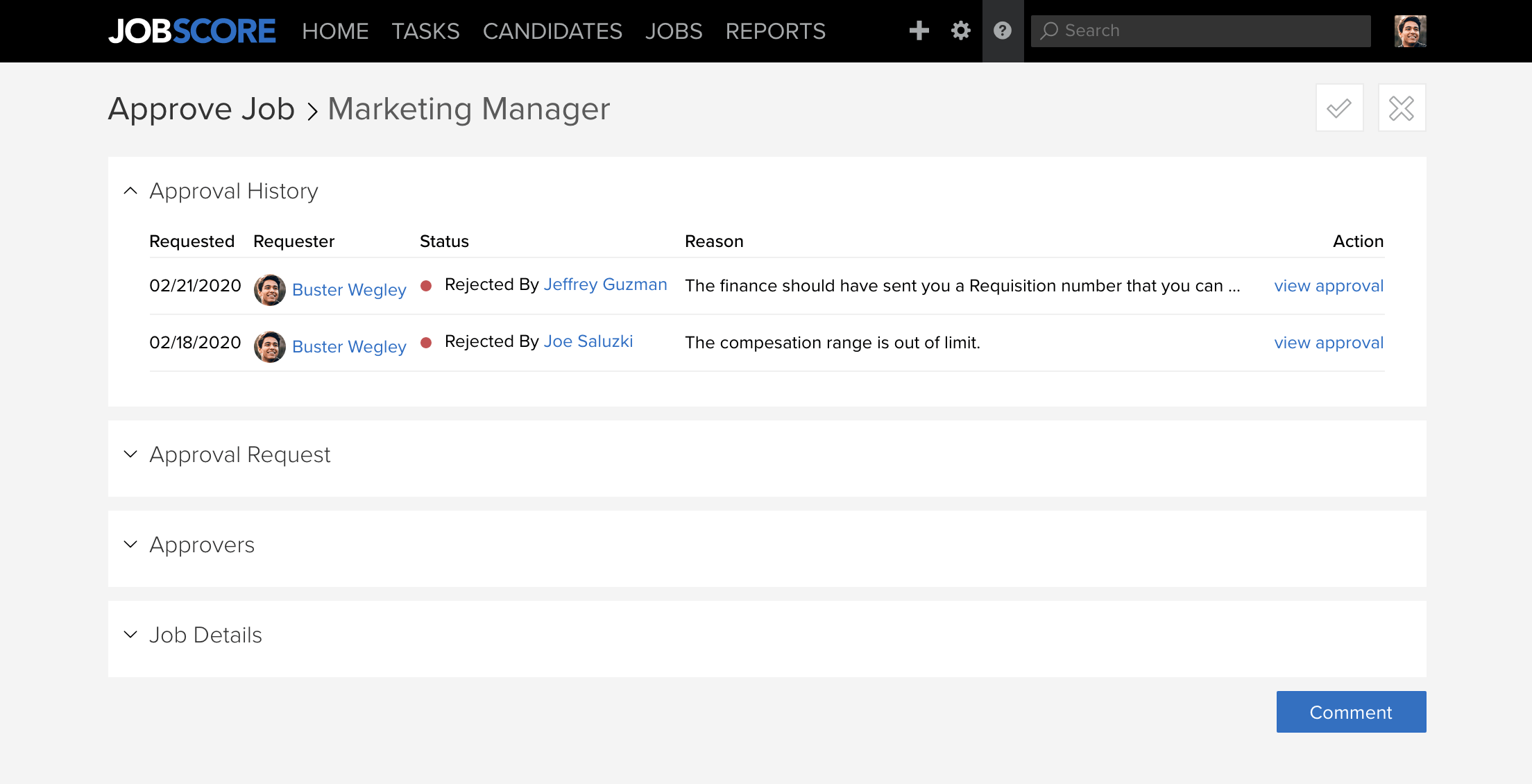Expand the Approvers section

tap(130, 545)
